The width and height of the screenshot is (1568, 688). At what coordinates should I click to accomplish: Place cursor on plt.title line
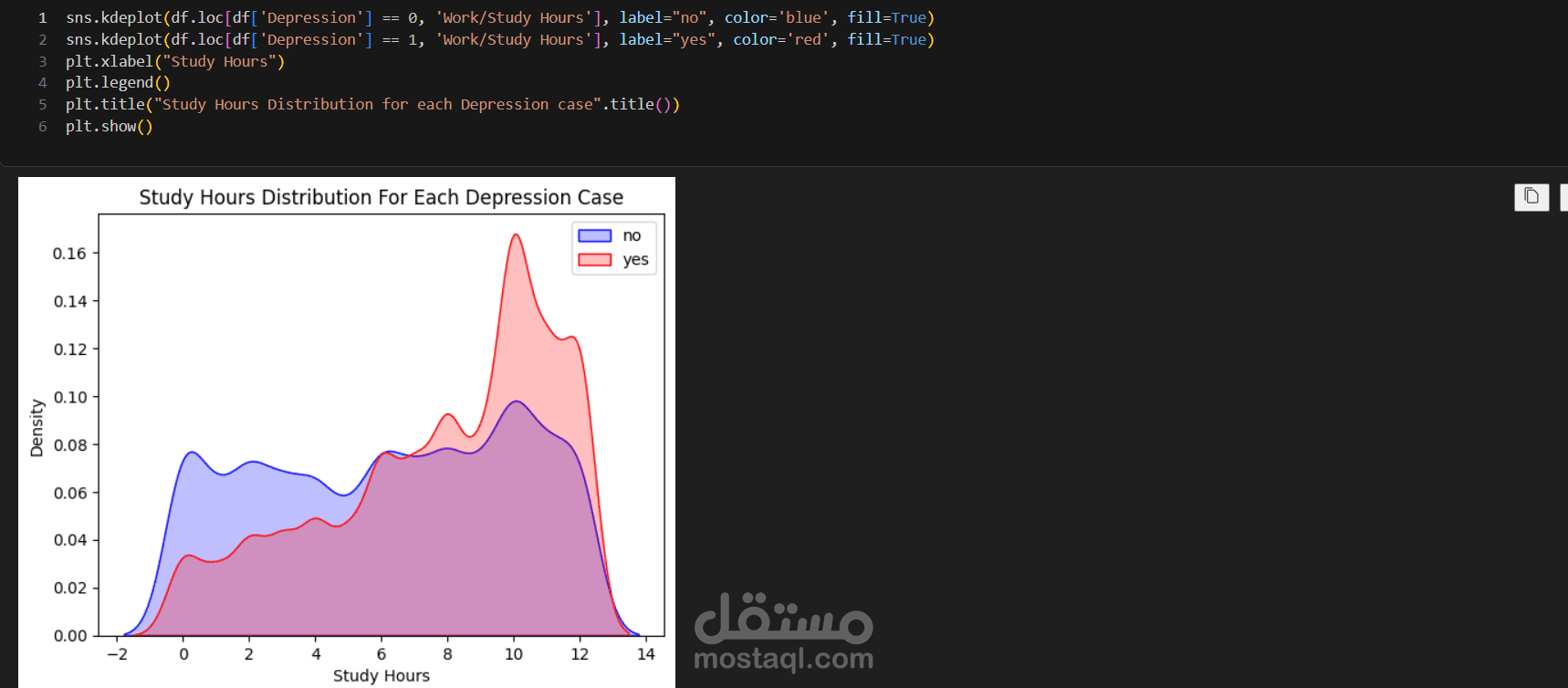[372, 105]
